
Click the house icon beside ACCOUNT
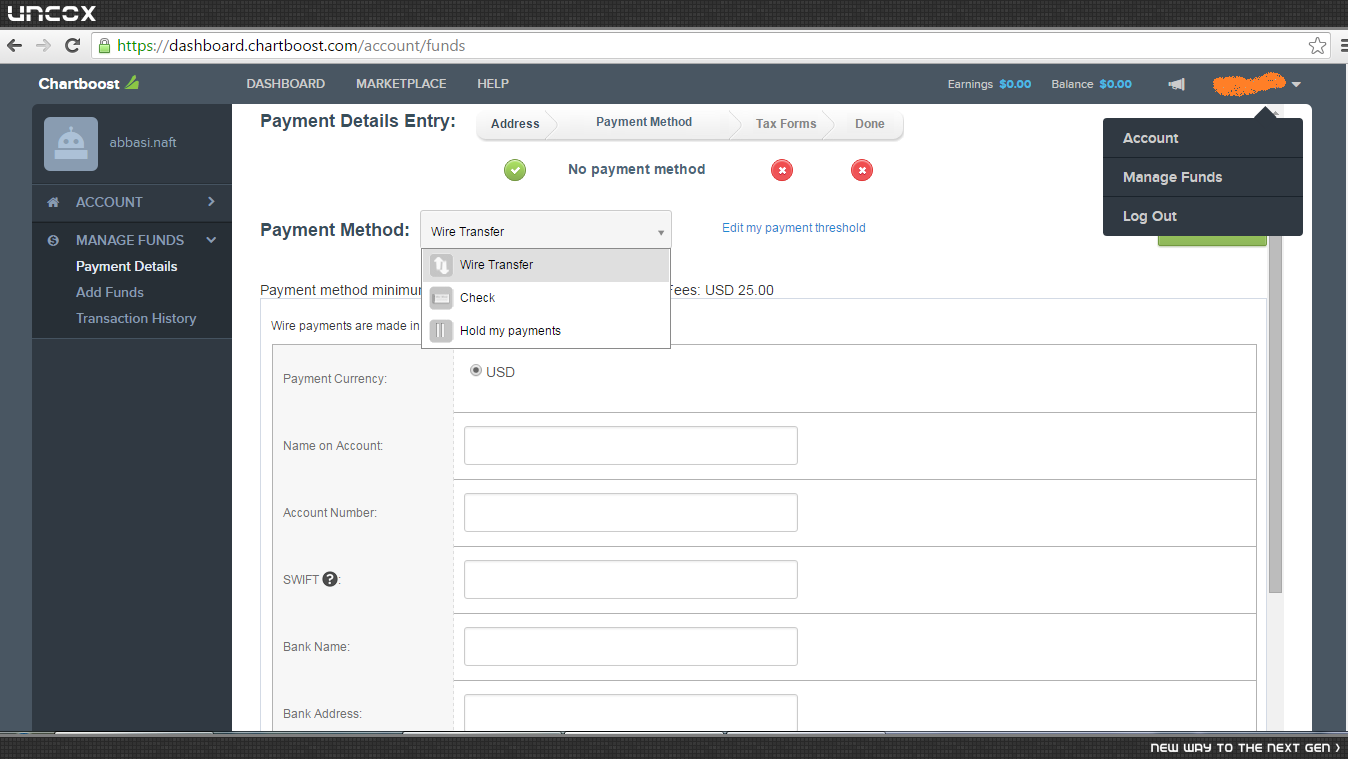click(x=54, y=202)
